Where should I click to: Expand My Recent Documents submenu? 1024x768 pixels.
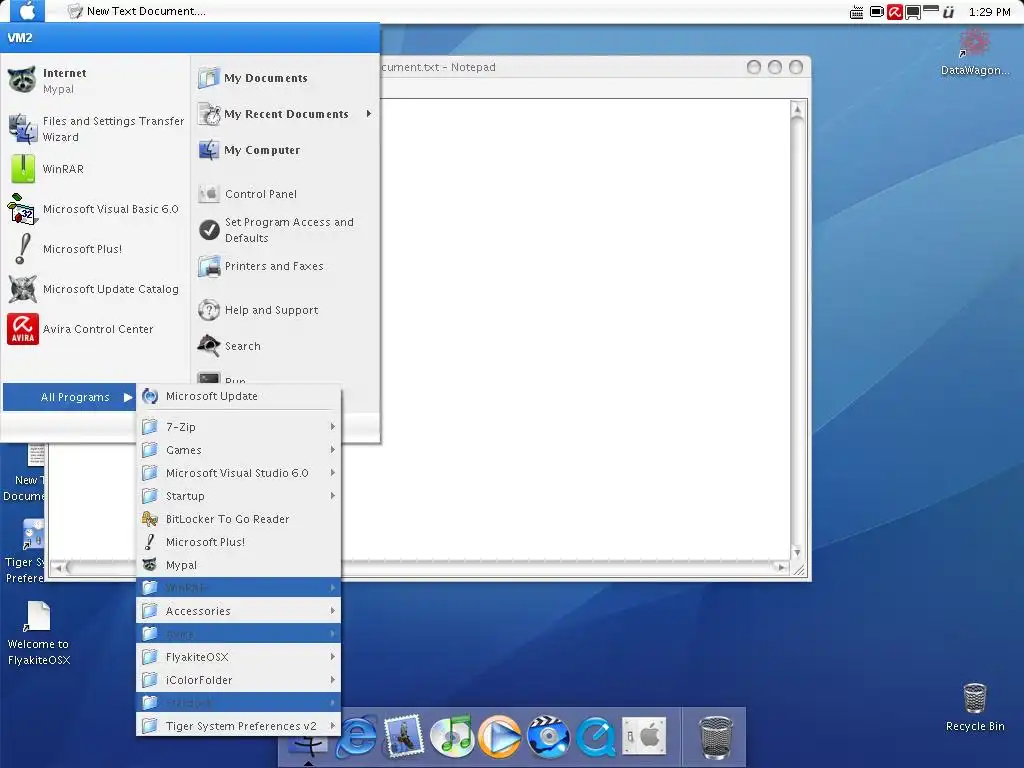tap(285, 114)
